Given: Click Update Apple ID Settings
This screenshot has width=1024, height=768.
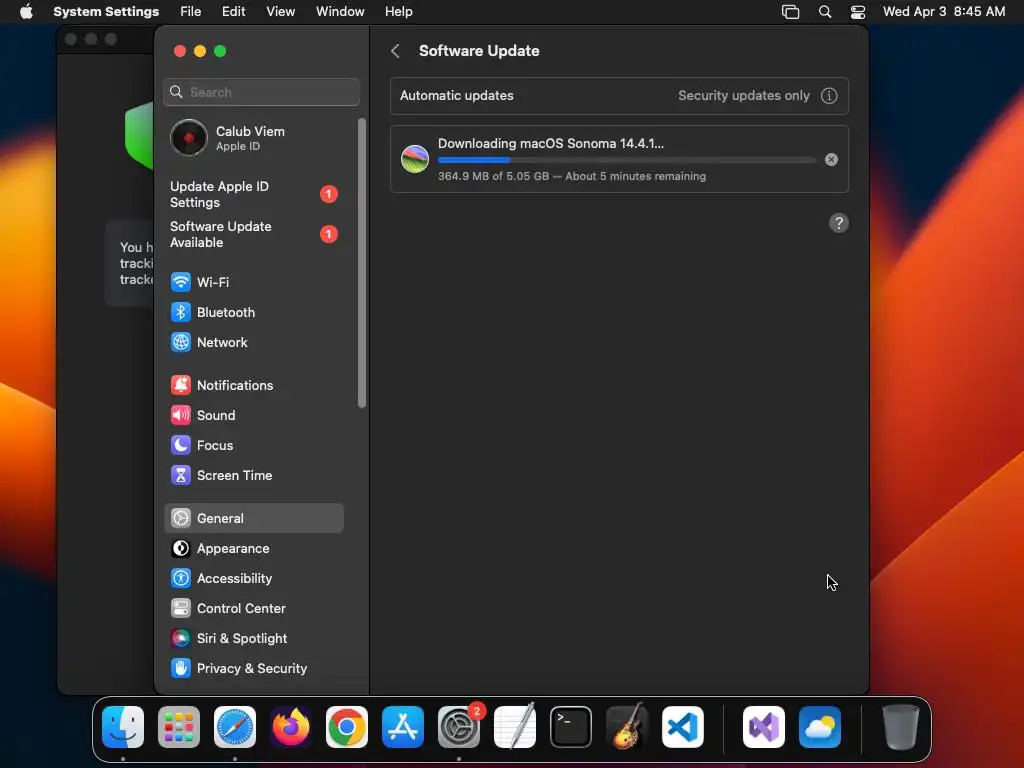Looking at the screenshot, I should (253, 195).
